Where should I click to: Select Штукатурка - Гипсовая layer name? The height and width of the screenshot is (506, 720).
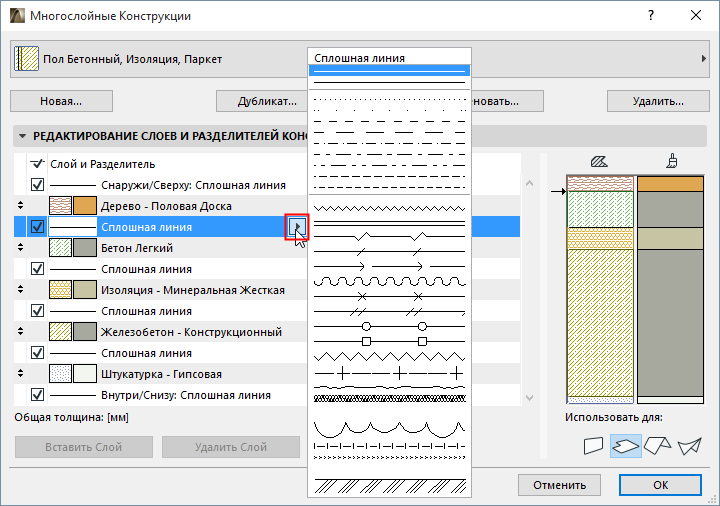[x=161, y=374]
